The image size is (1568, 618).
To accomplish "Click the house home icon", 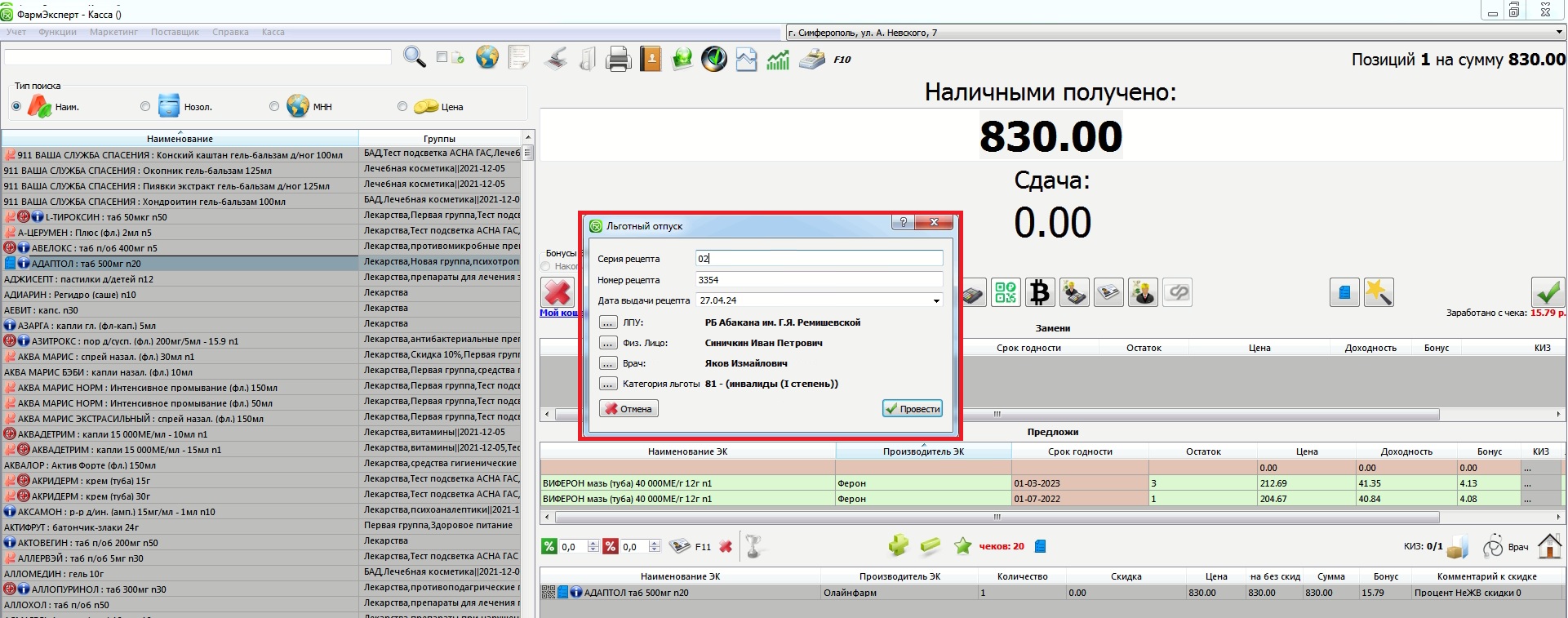I will (1549, 545).
